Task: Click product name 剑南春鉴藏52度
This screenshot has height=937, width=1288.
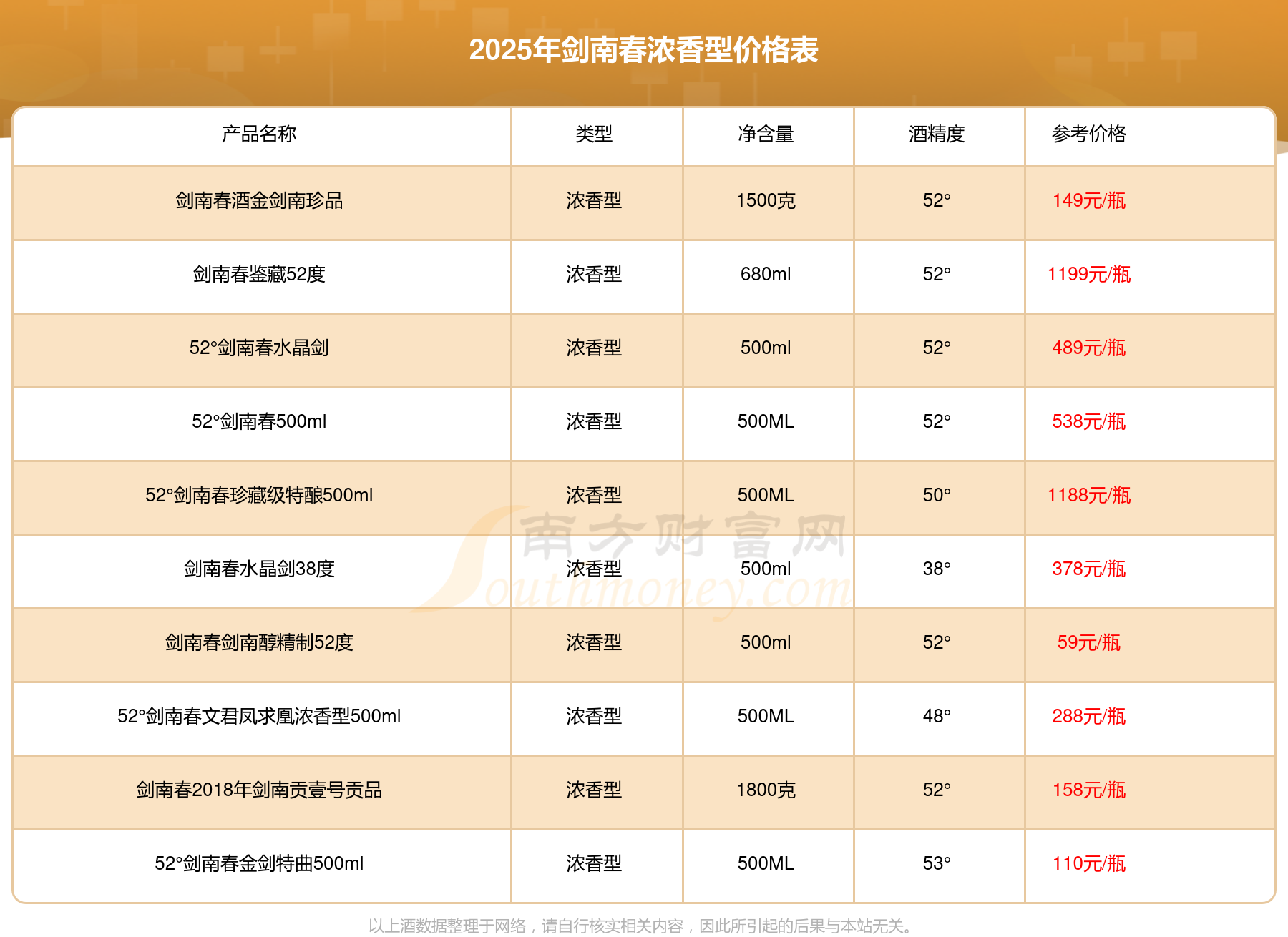Action: [259, 274]
